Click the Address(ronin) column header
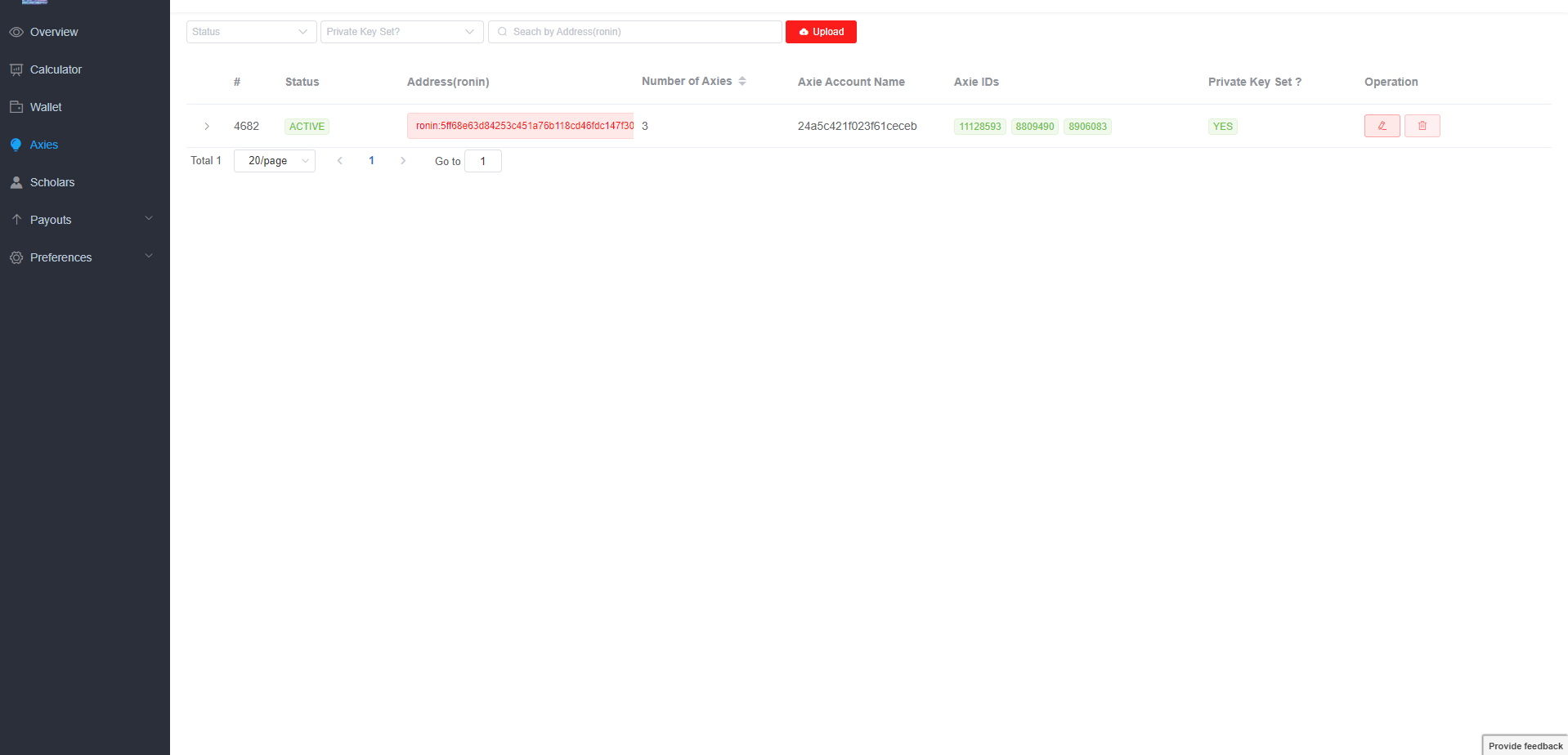Screen dimensions: 1568x755 tap(448, 82)
